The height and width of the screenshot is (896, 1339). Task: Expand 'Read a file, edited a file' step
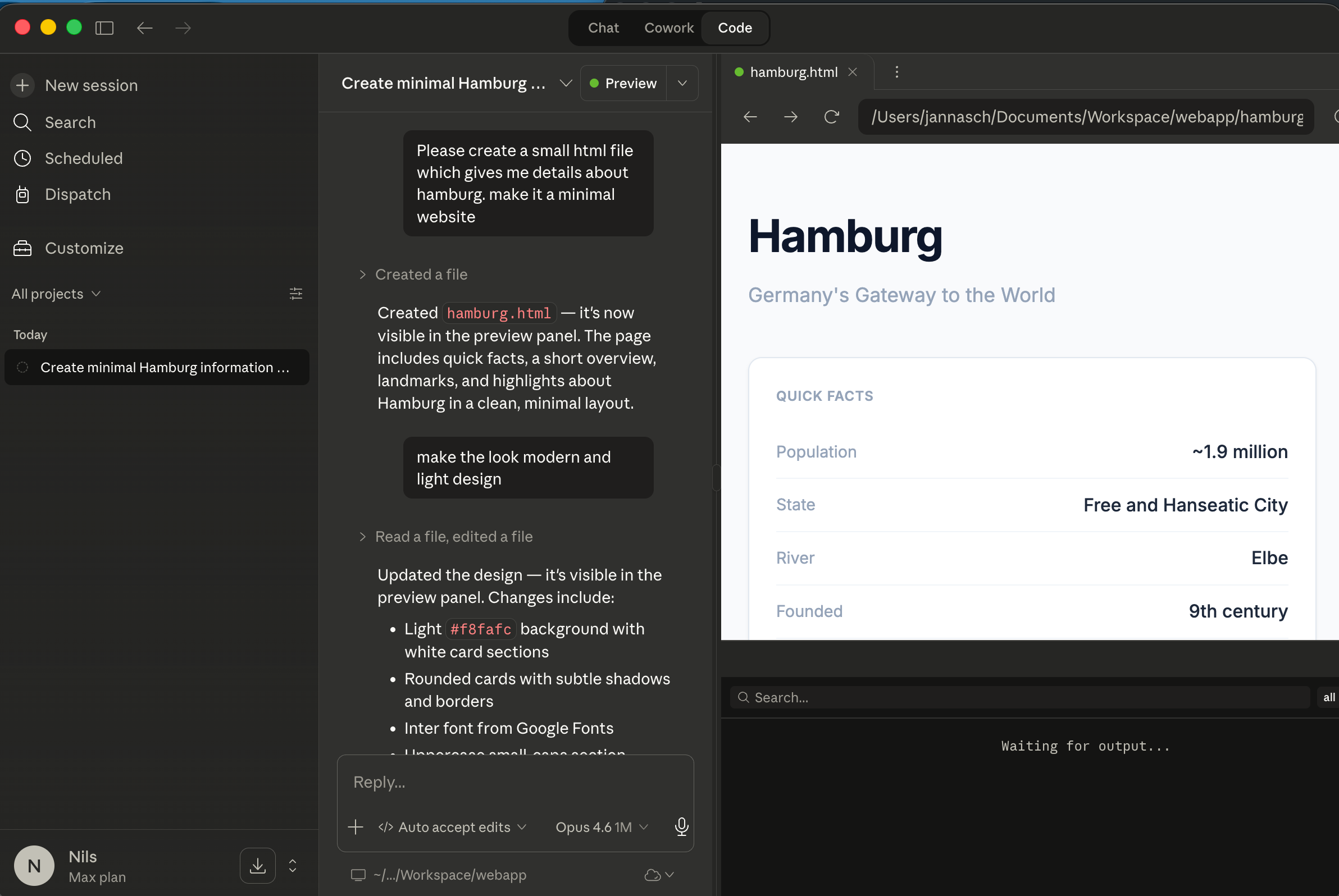point(445,537)
